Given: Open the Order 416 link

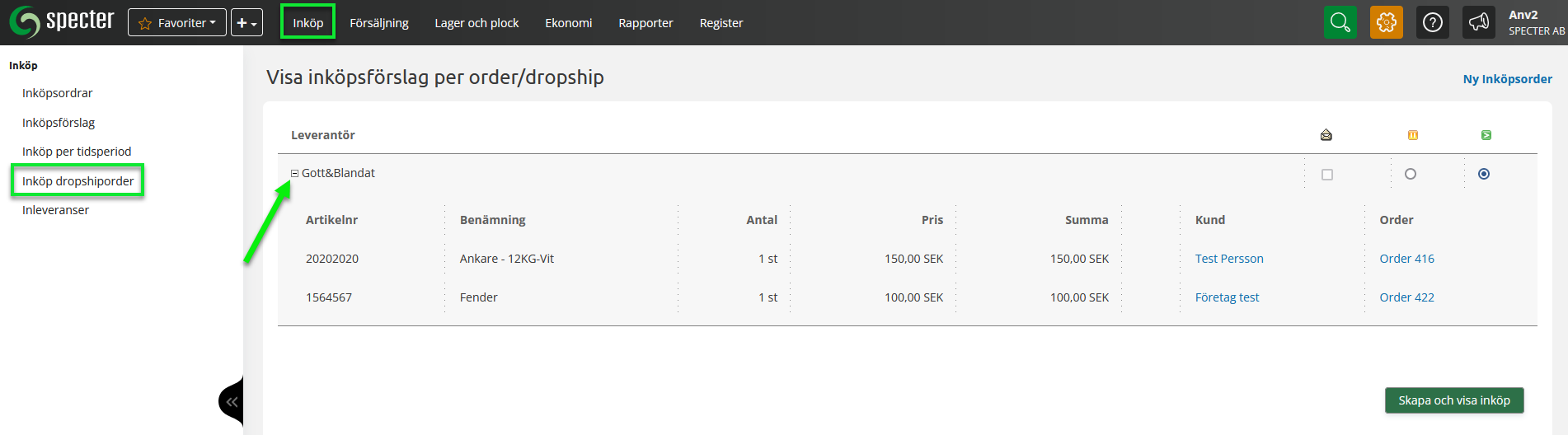Looking at the screenshot, I should coord(1406,259).
